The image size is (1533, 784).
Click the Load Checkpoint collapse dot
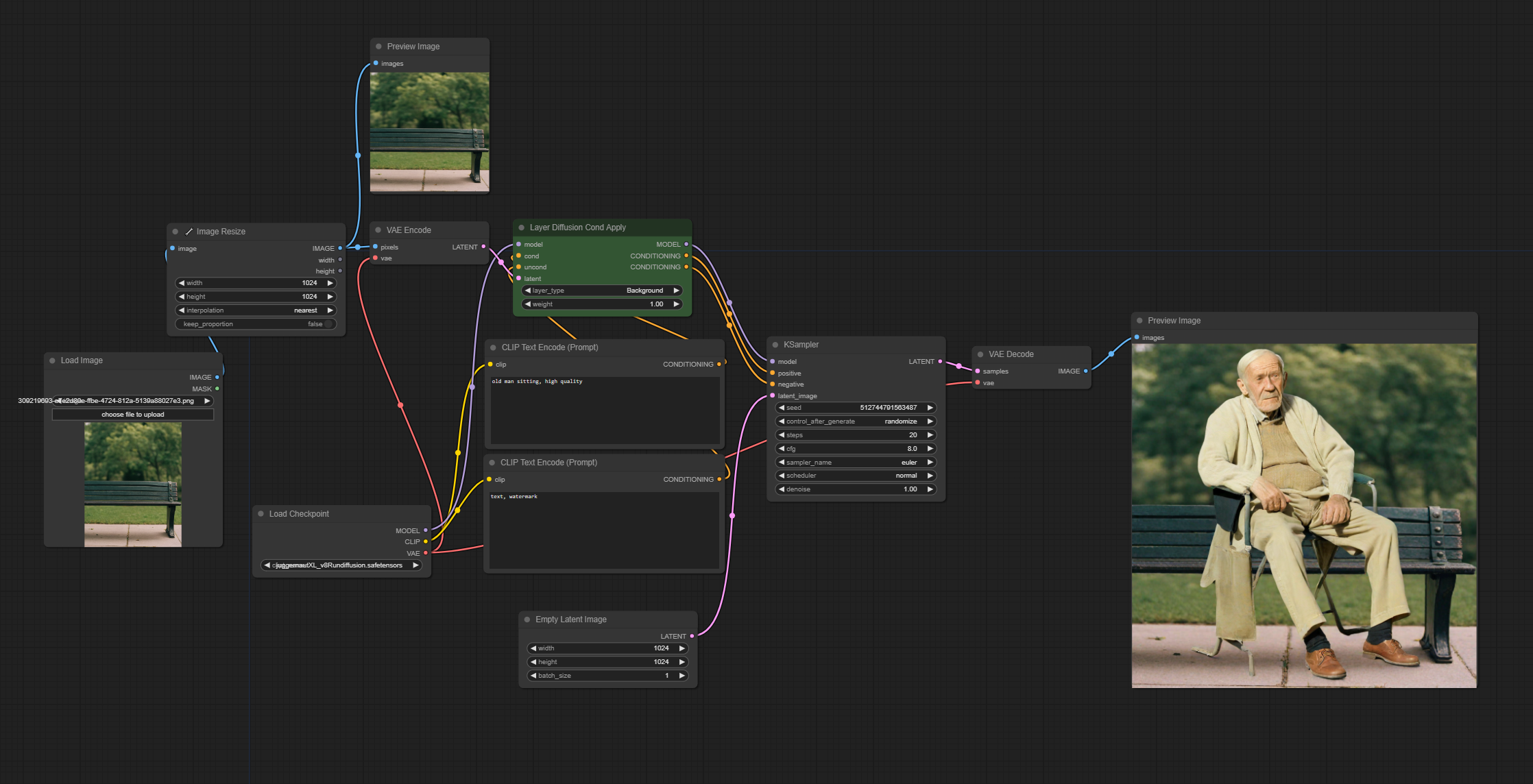click(261, 514)
